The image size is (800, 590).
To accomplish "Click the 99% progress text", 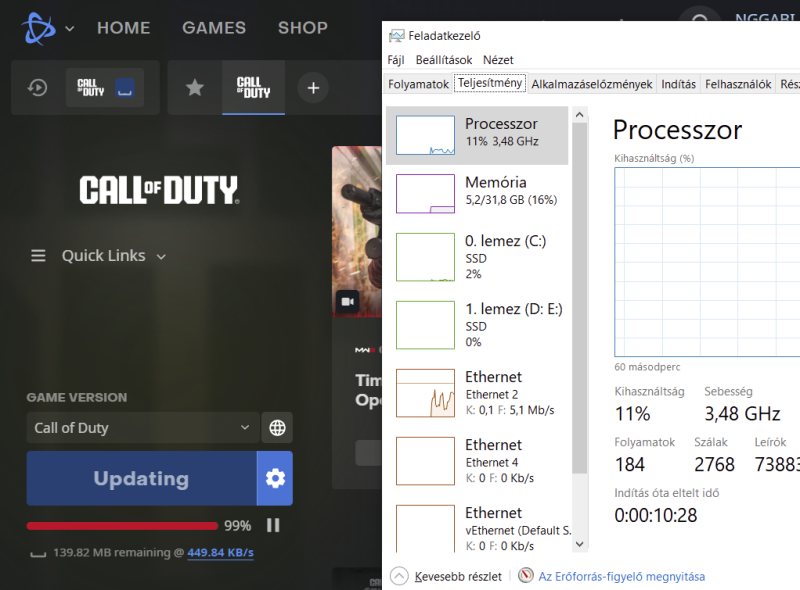I will 238,526.
